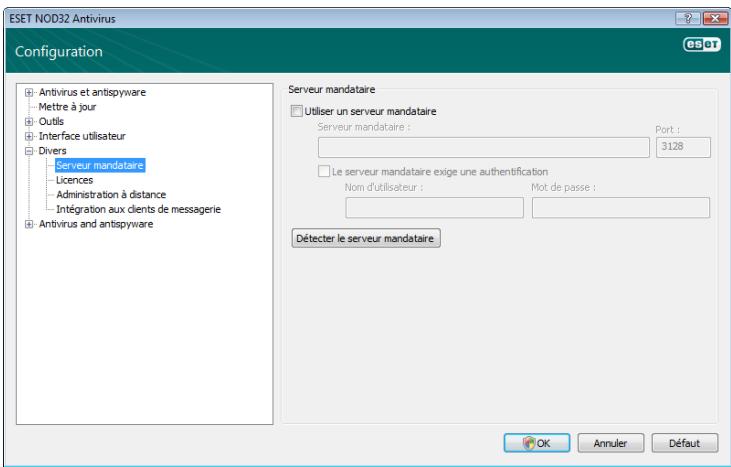The image size is (731, 467).
Task: Expand 'Antivirus et antispyware' tree node
Action: coord(29,92)
